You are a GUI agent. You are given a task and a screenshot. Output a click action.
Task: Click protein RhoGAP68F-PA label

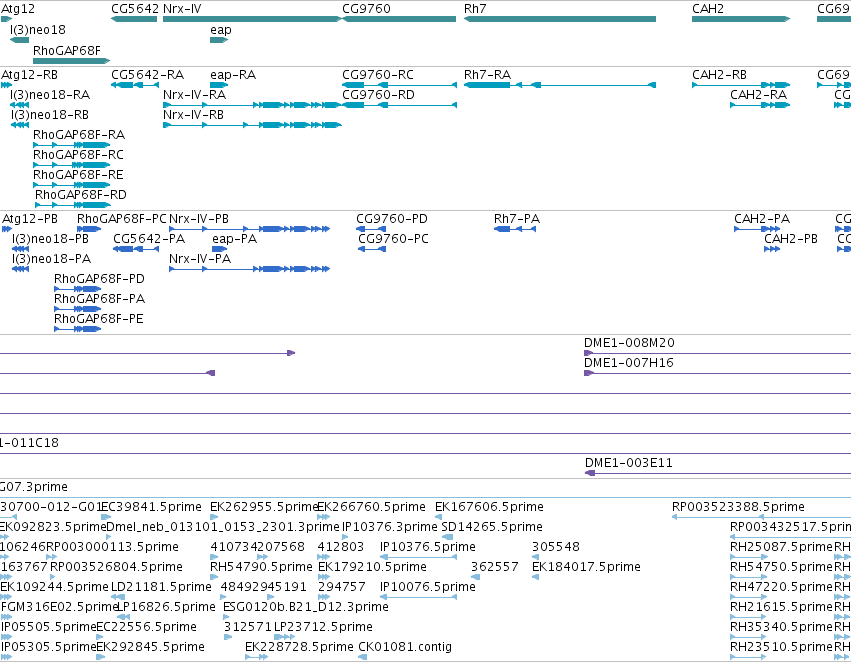pos(99,299)
